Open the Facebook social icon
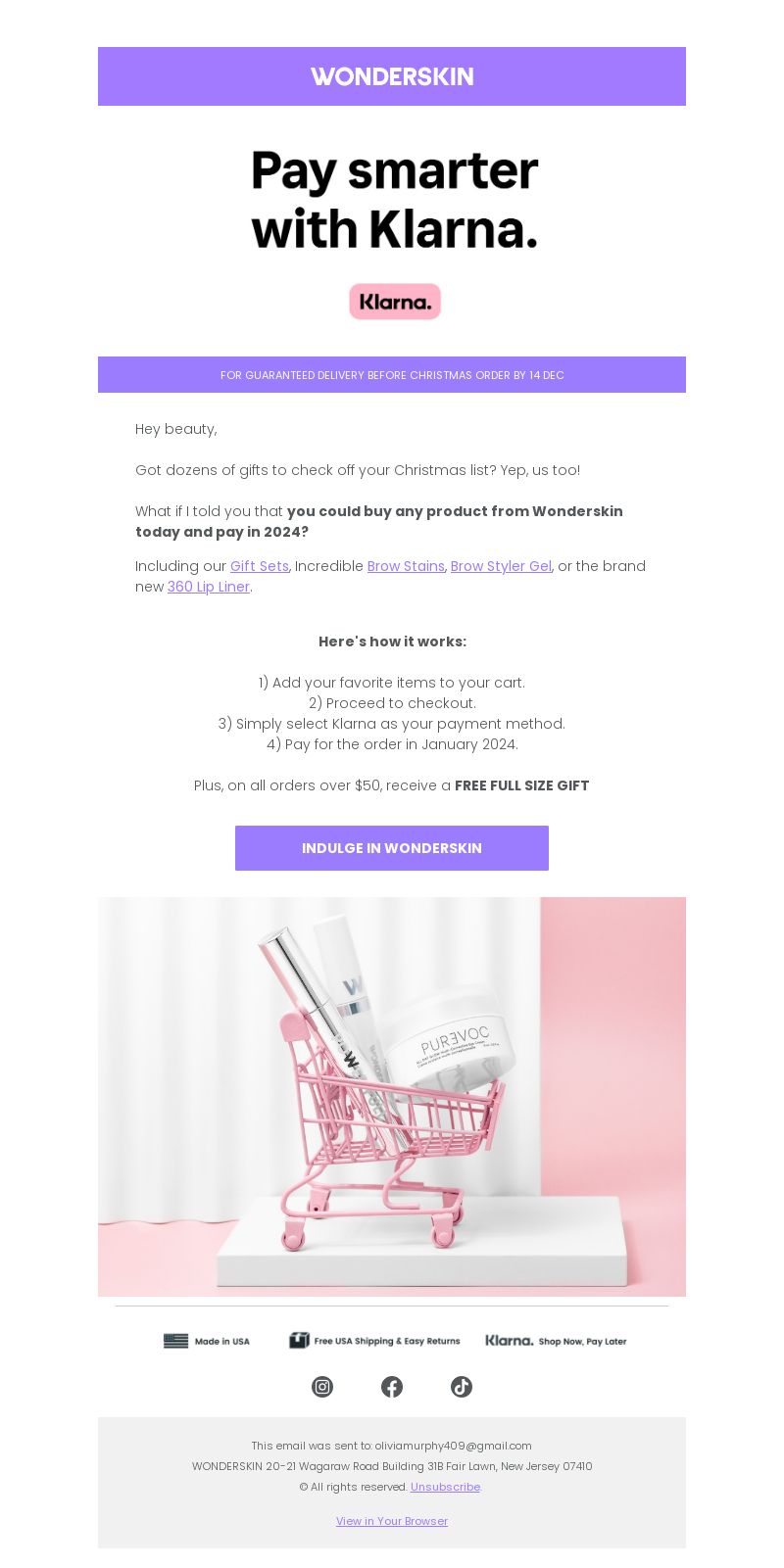 coord(392,1387)
